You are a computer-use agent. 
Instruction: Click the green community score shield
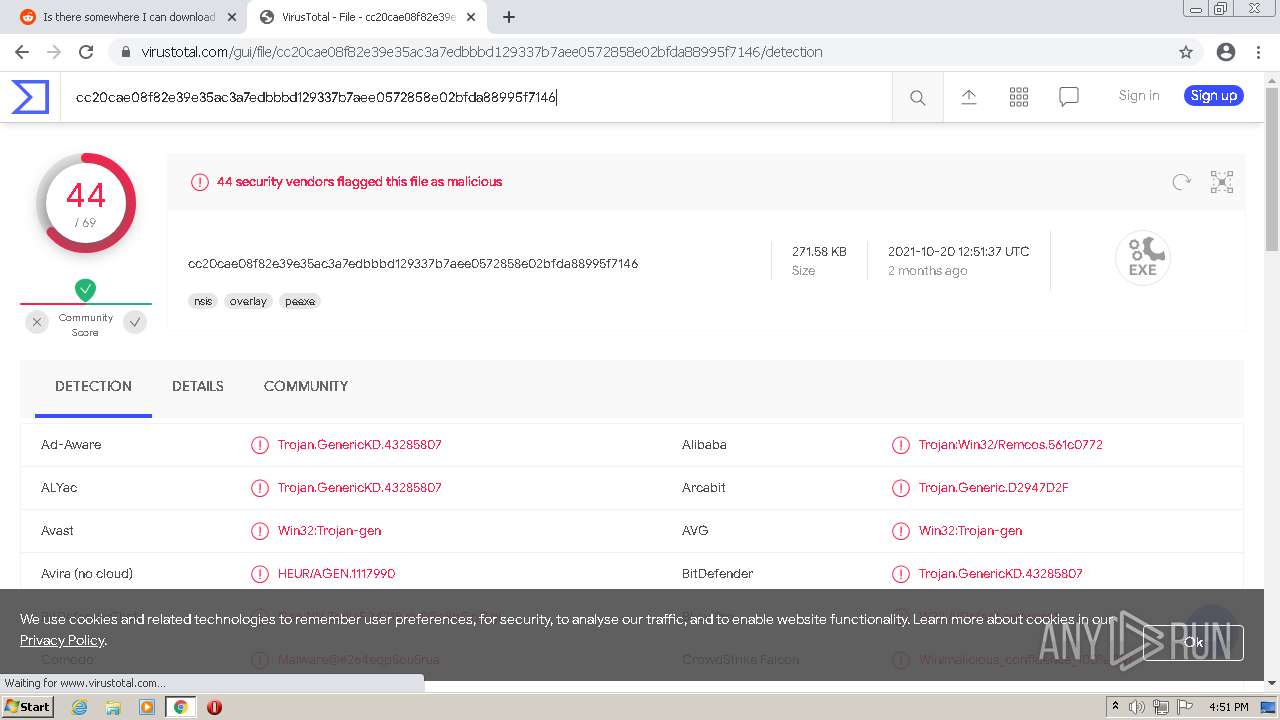tap(86, 290)
